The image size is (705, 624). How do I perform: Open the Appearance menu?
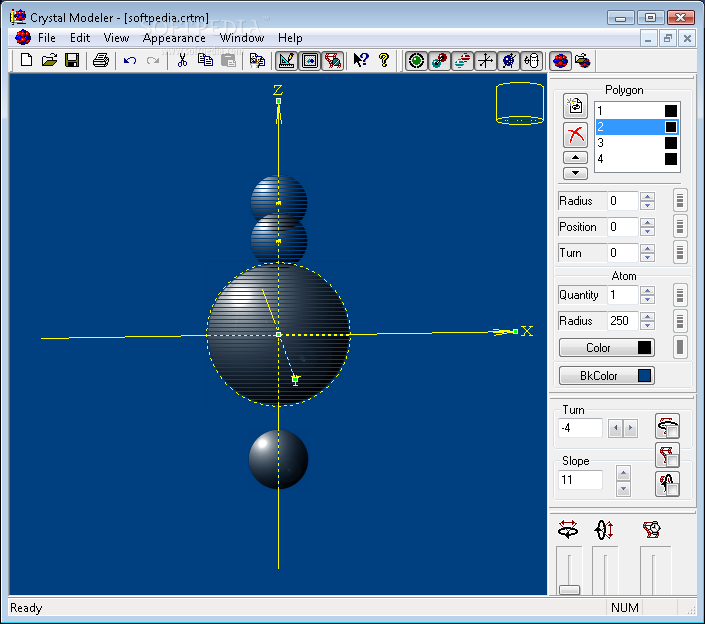[174, 38]
